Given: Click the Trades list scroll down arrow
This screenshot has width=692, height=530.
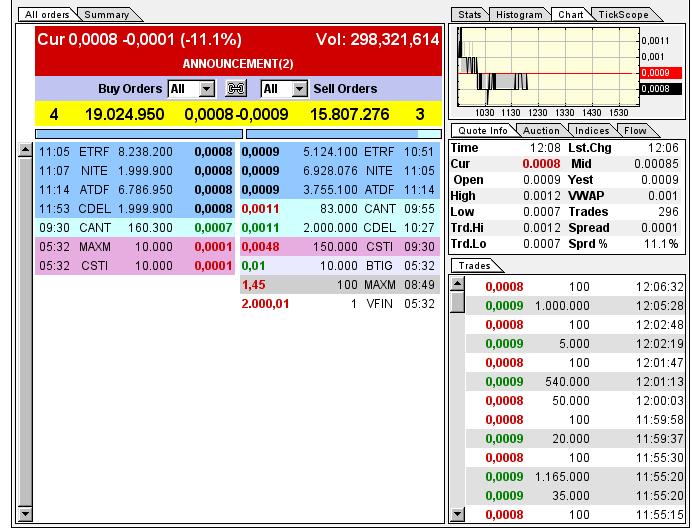Looking at the screenshot, I should (458, 514).
